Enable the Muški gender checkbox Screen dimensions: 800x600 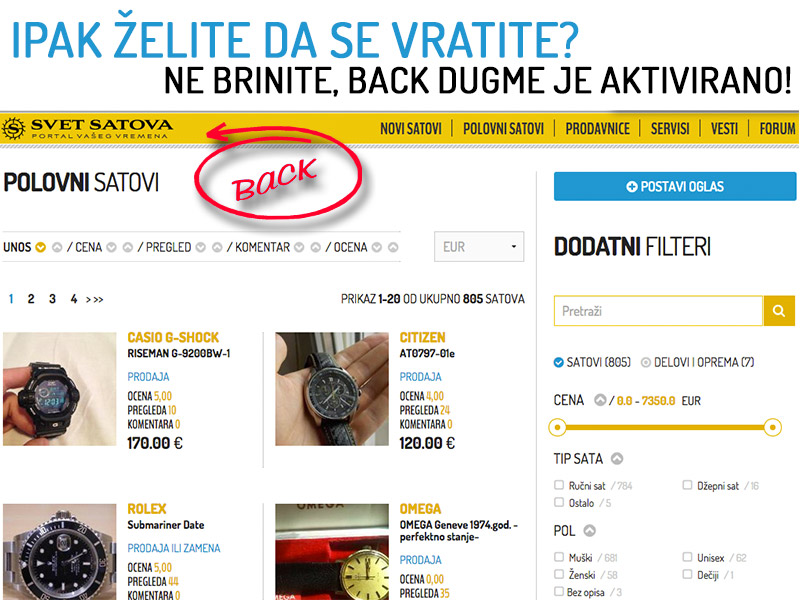tap(559, 557)
